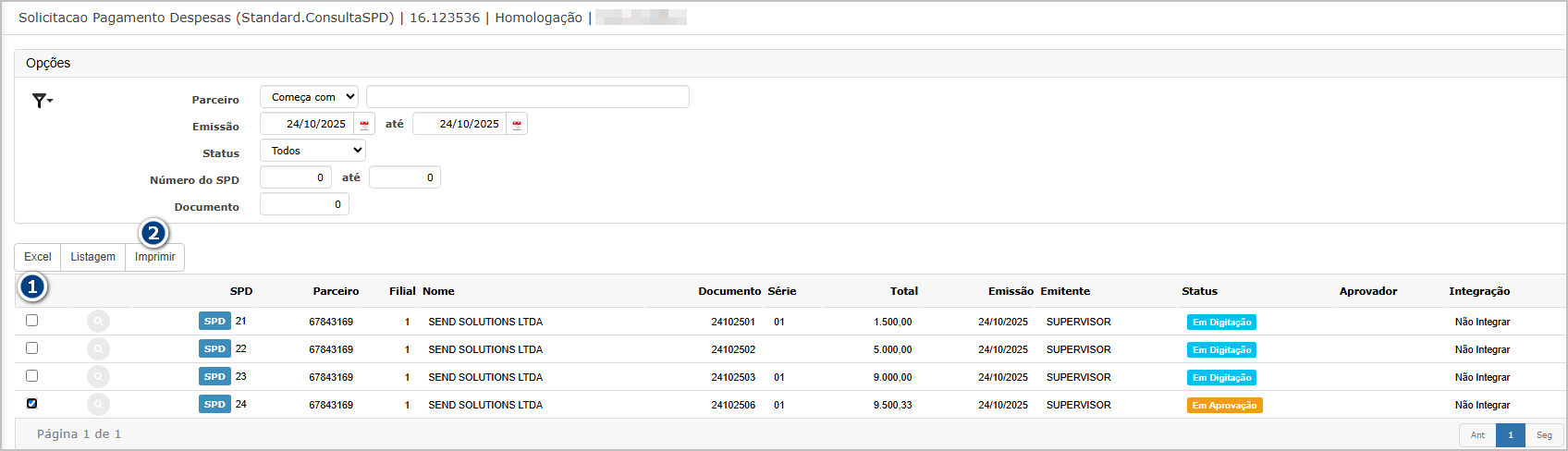The width and height of the screenshot is (1568, 451).
Task: Click magnifier icon for SPD 21
Action: coord(98,322)
